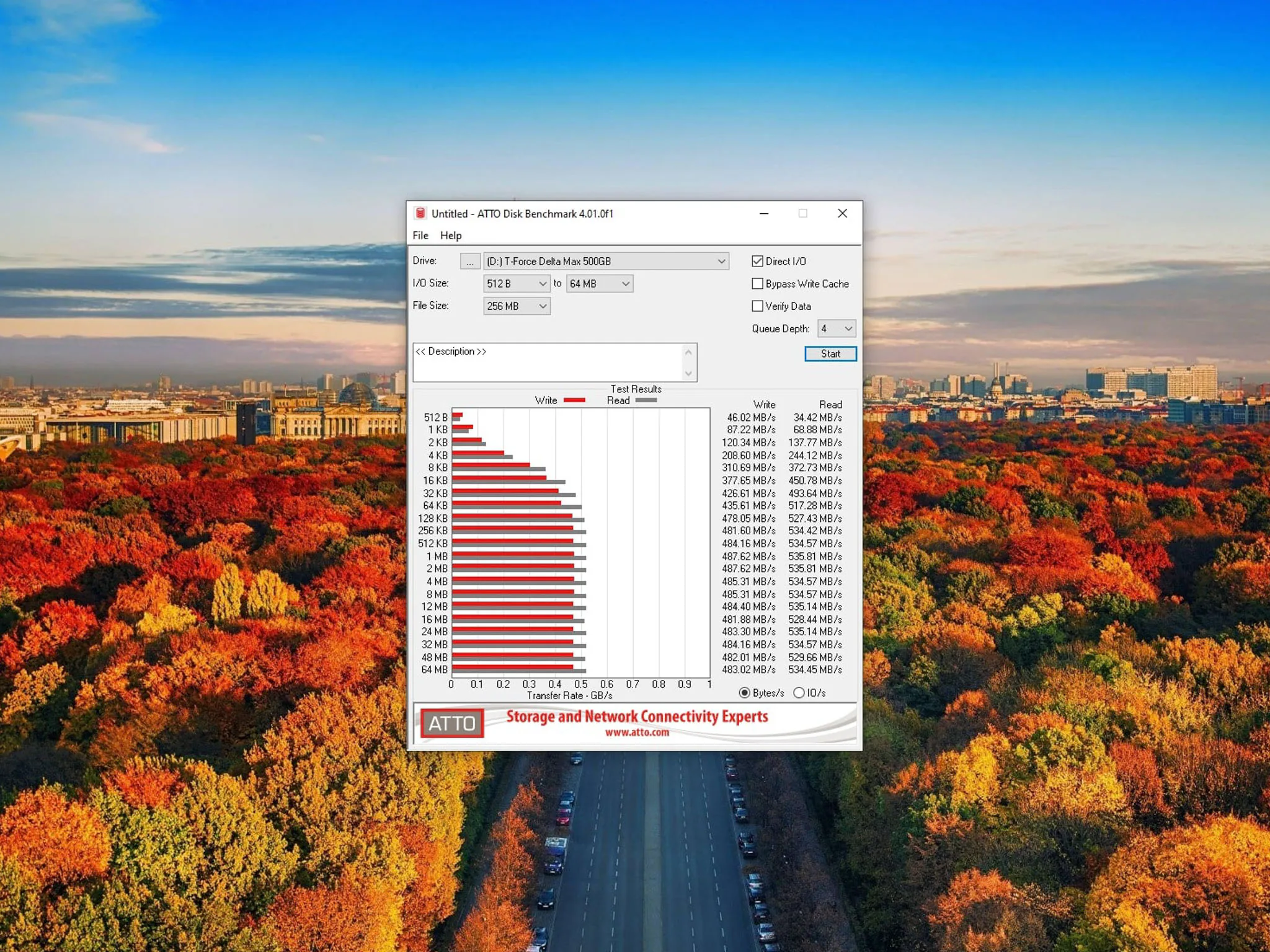This screenshot has width=1270, height=952.
Task: Click the red Write legend swatch
Action: pyautogui.click(x=574, y=400)
